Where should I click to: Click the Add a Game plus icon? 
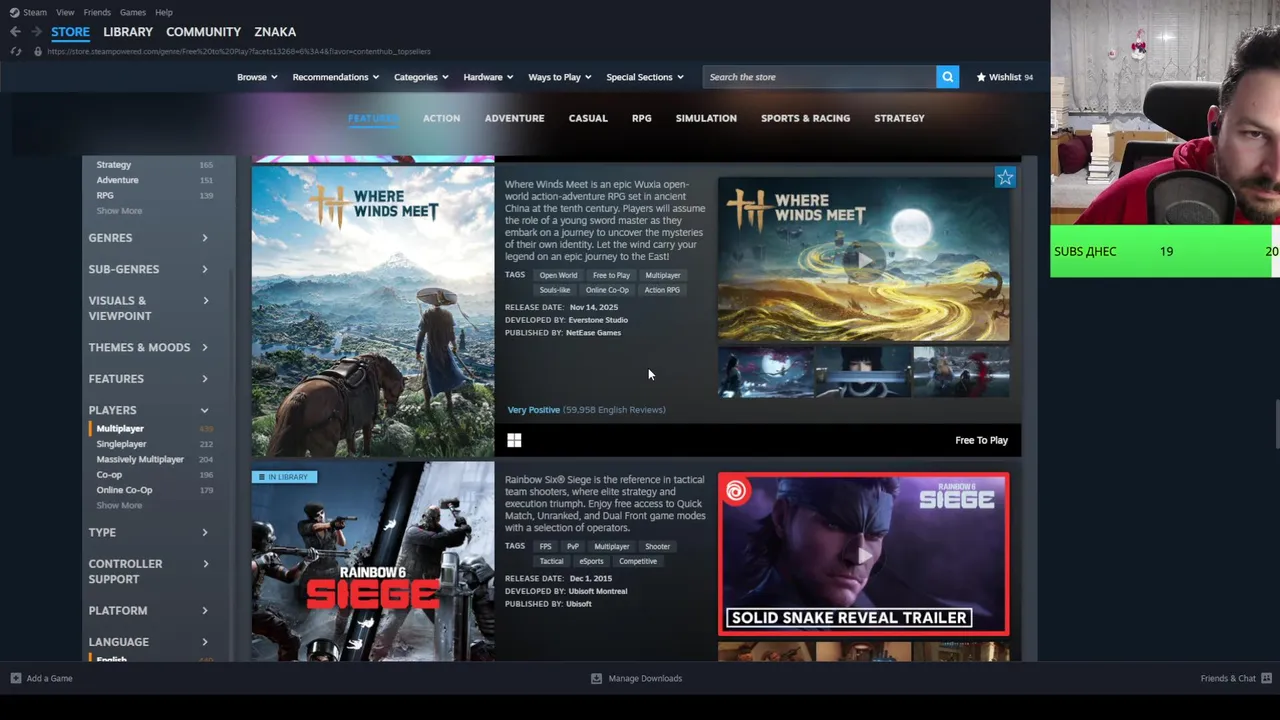point(15,678)
